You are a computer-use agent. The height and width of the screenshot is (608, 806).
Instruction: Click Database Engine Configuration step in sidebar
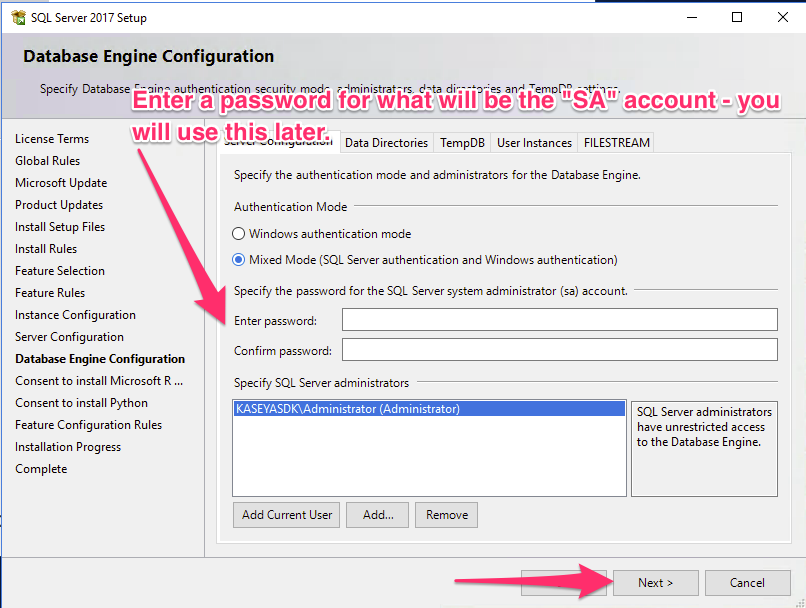coord(100,359)
